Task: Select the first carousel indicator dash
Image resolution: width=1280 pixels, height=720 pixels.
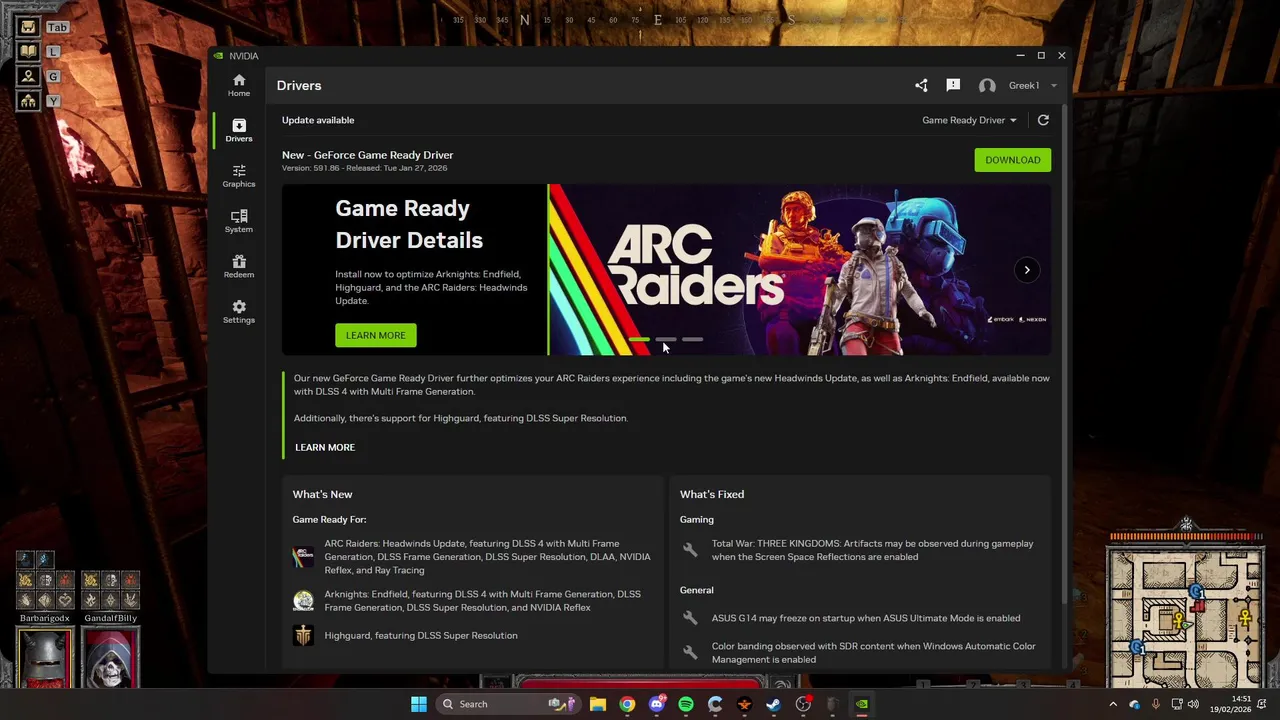Action: tap(639, 340)
